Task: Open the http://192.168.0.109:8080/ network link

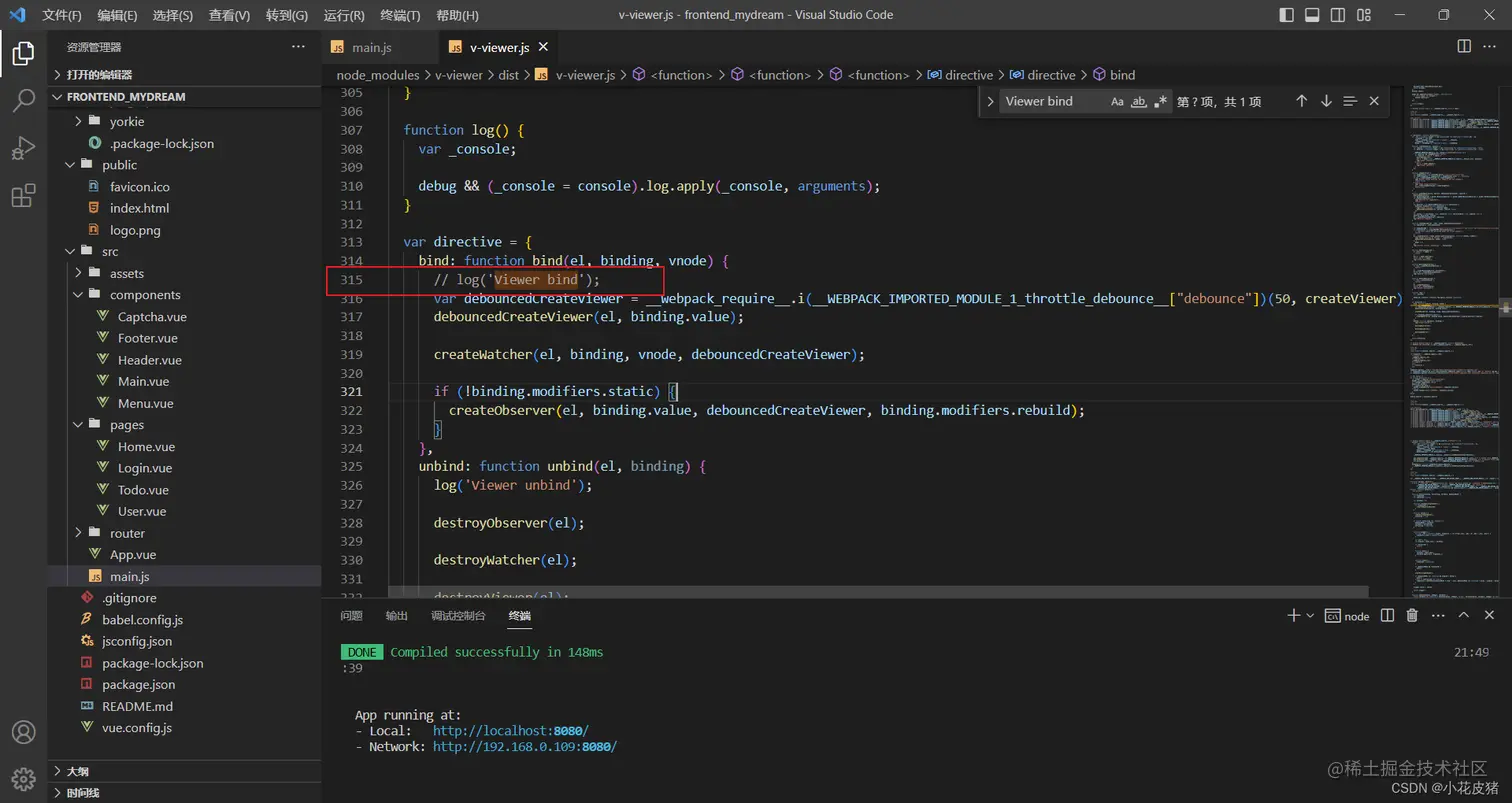Action: [525, 747]
